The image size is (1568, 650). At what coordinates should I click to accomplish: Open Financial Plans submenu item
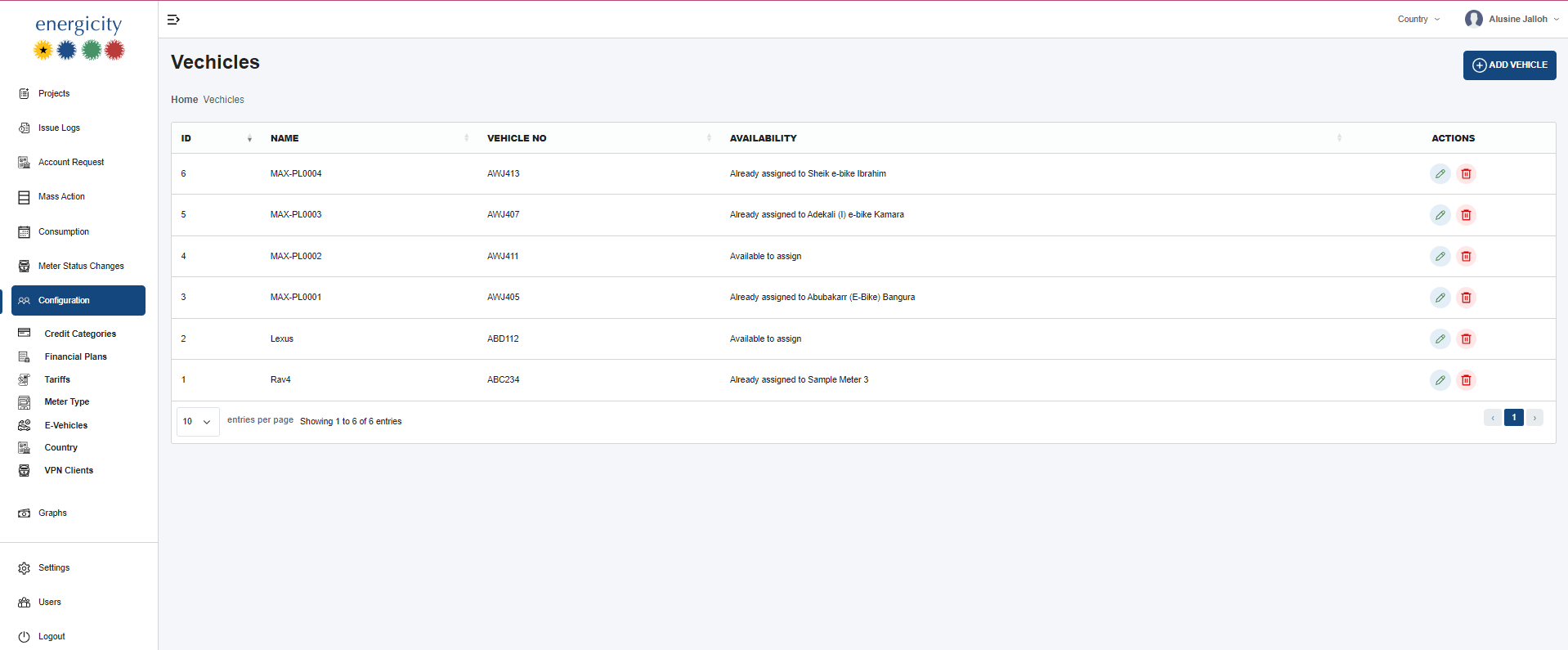coord(75,356)
